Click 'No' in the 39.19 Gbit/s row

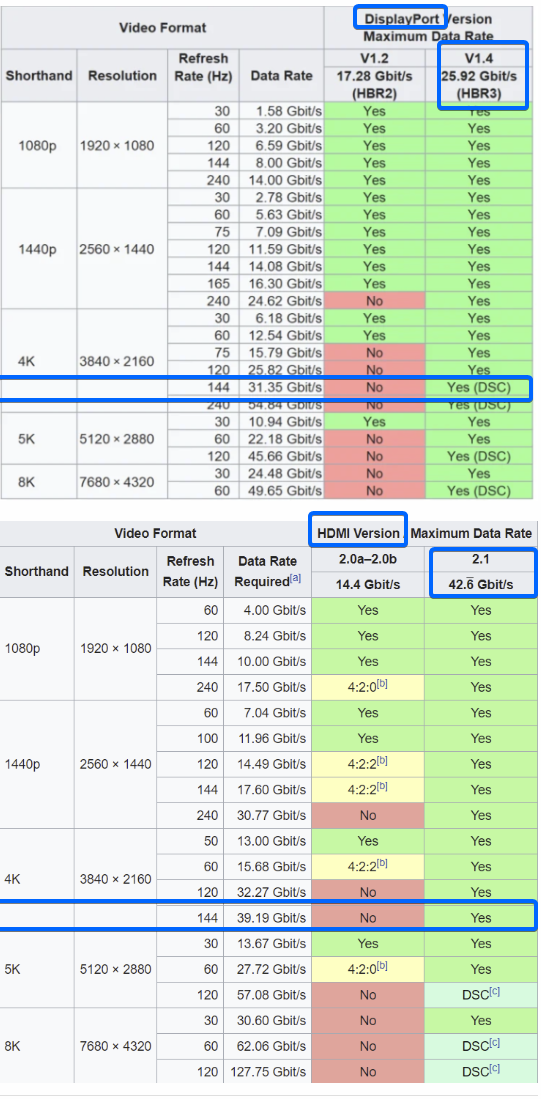pos(368,917)
